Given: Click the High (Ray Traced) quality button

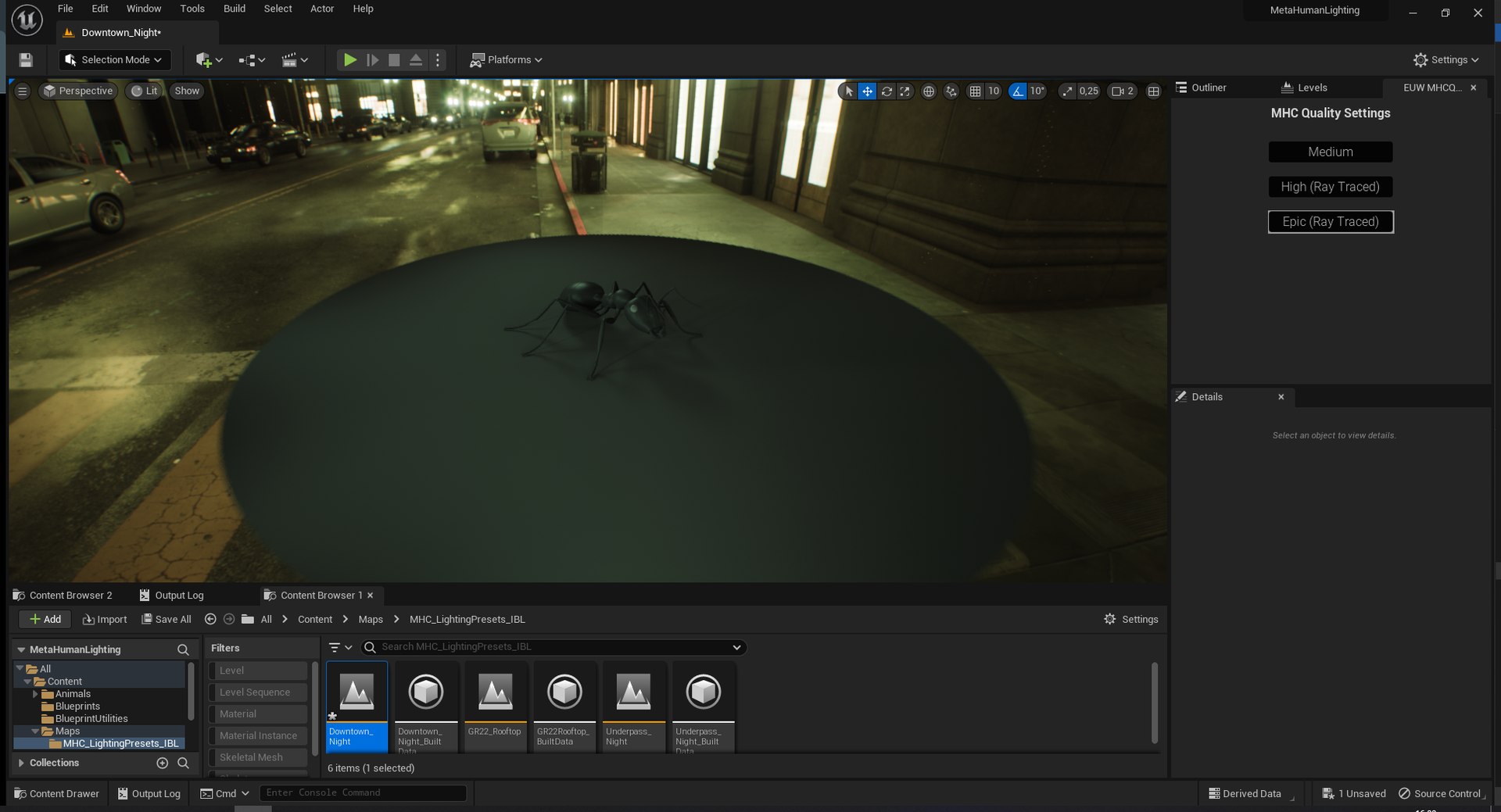Looking at the screenshot, I should (1330, 187).
